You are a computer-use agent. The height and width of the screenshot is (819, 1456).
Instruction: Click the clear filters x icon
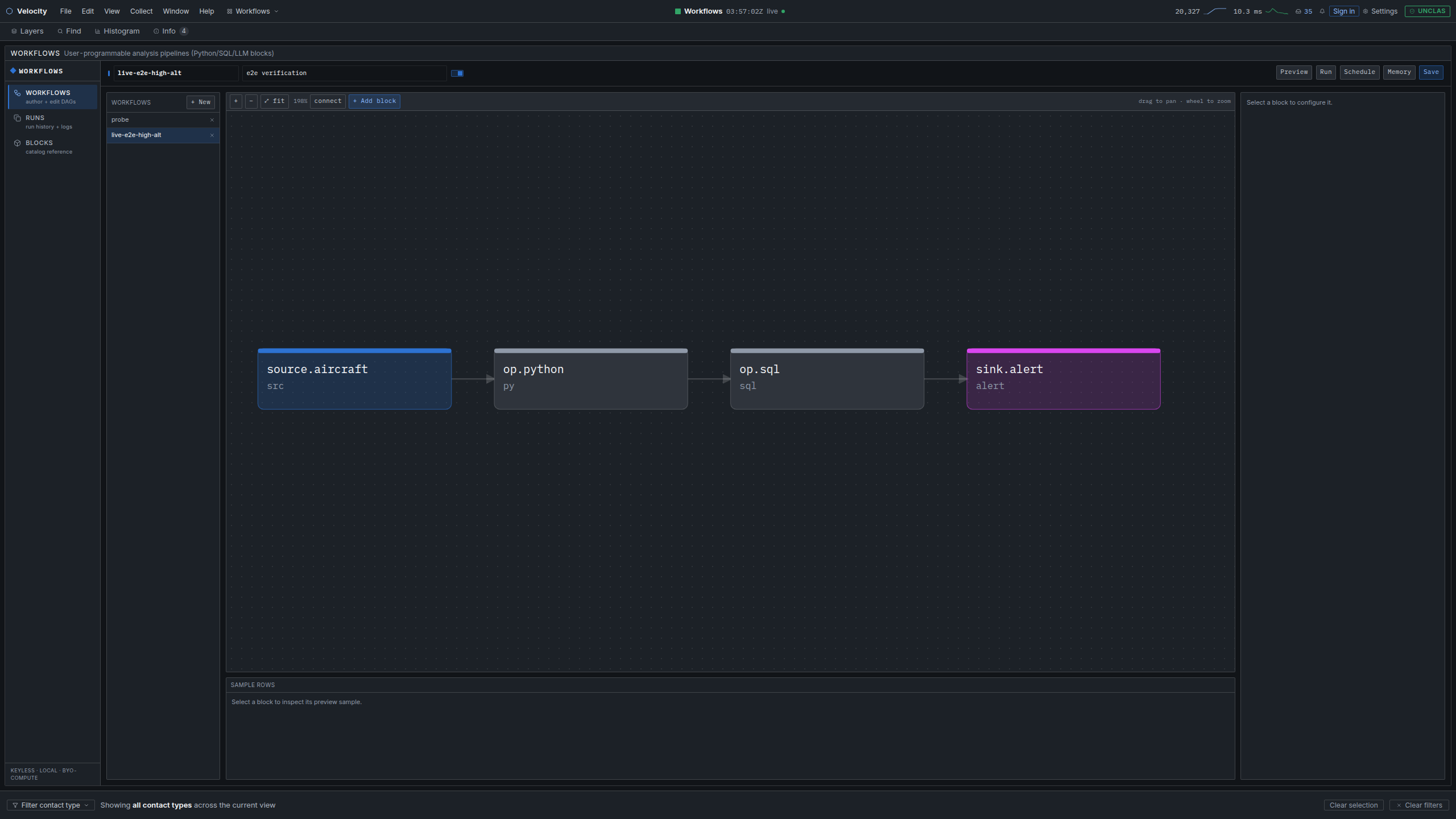click(x=1399, y=805)
